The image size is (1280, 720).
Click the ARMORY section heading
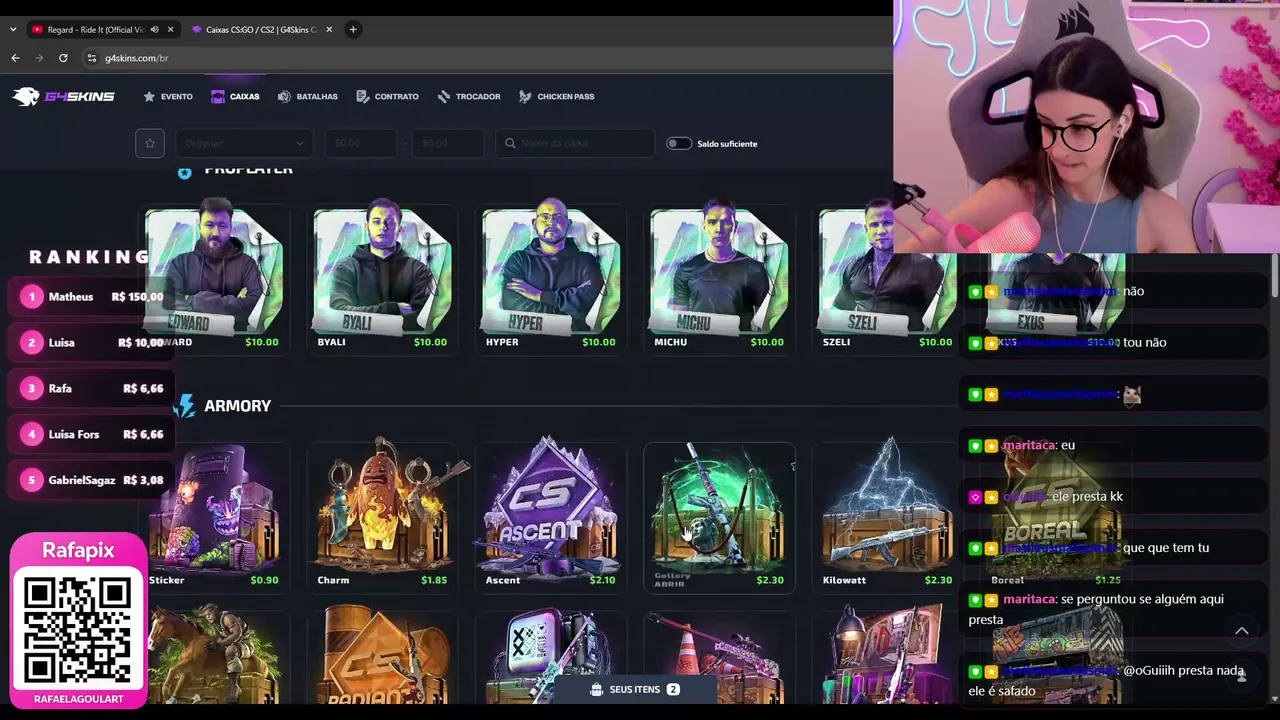click(237, 406)
